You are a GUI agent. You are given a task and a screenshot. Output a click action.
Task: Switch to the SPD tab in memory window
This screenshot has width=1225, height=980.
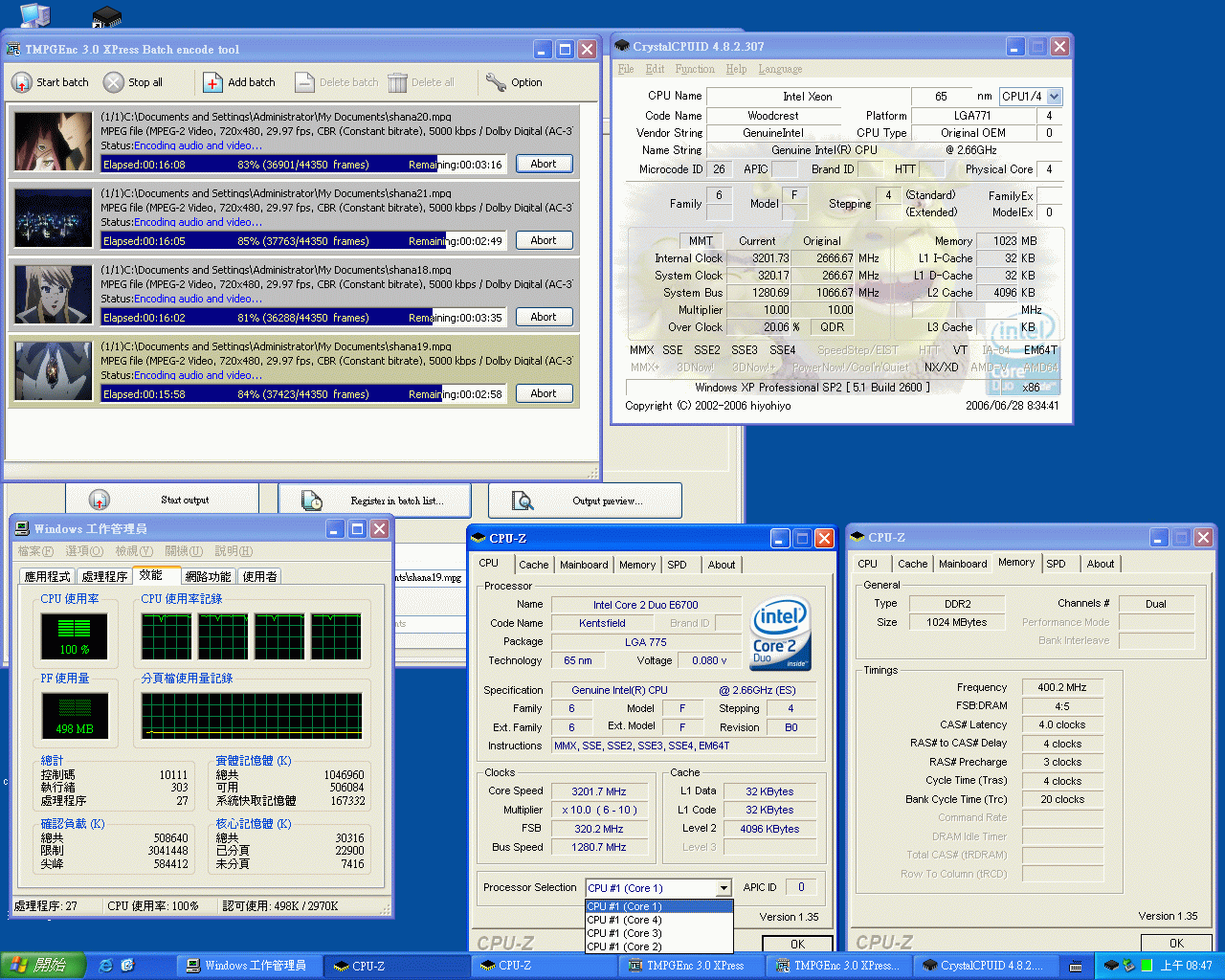click(x=1056, y=564)
